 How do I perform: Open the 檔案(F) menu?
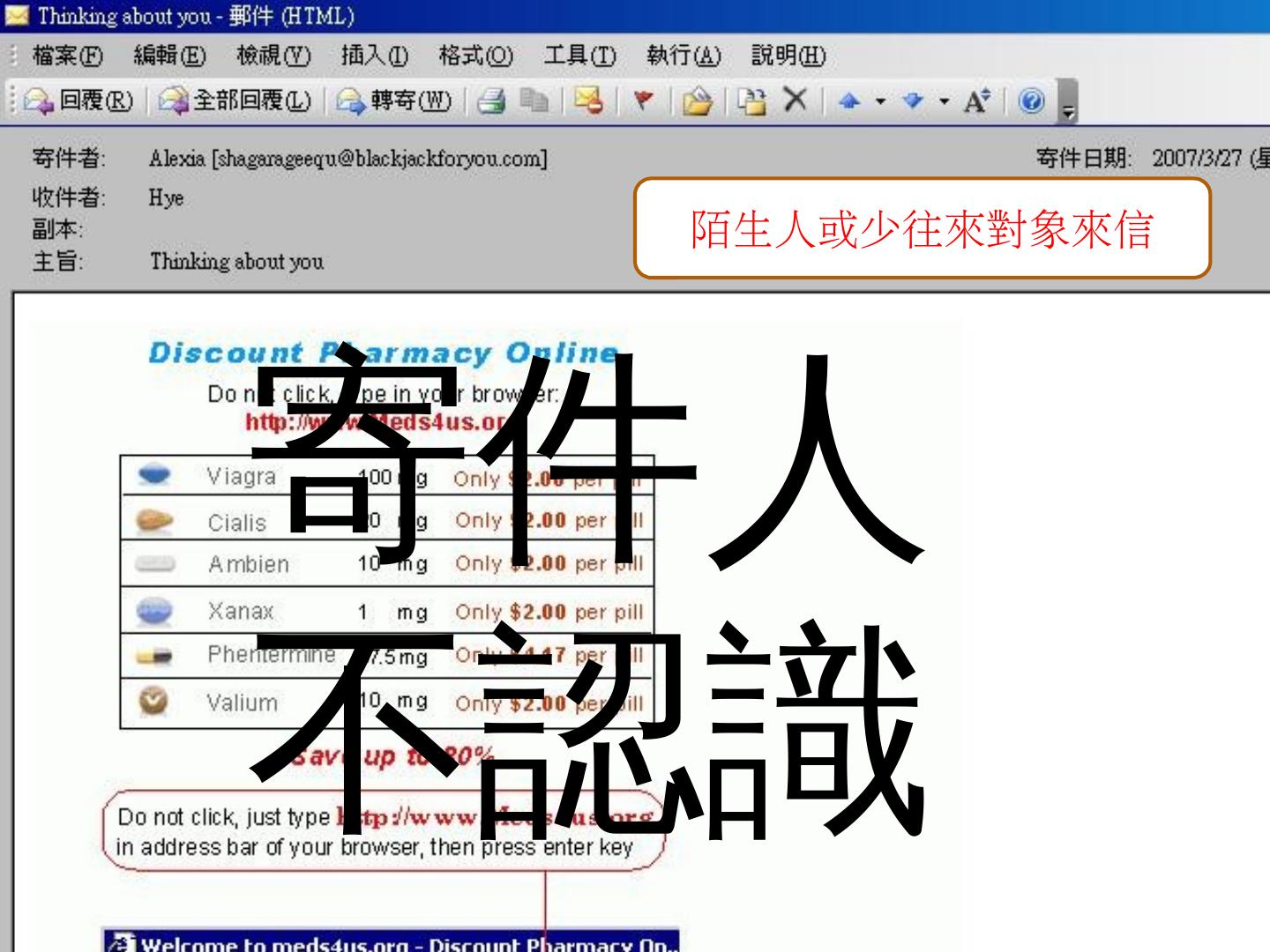pos(67,56)
